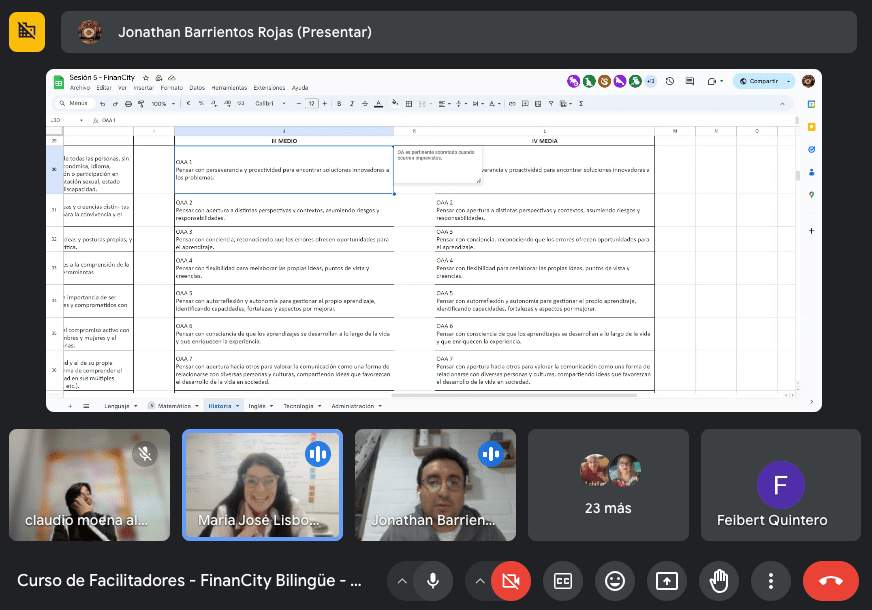Open the Insertar menu
872x610 pixels.
click(x=143, y=88)
